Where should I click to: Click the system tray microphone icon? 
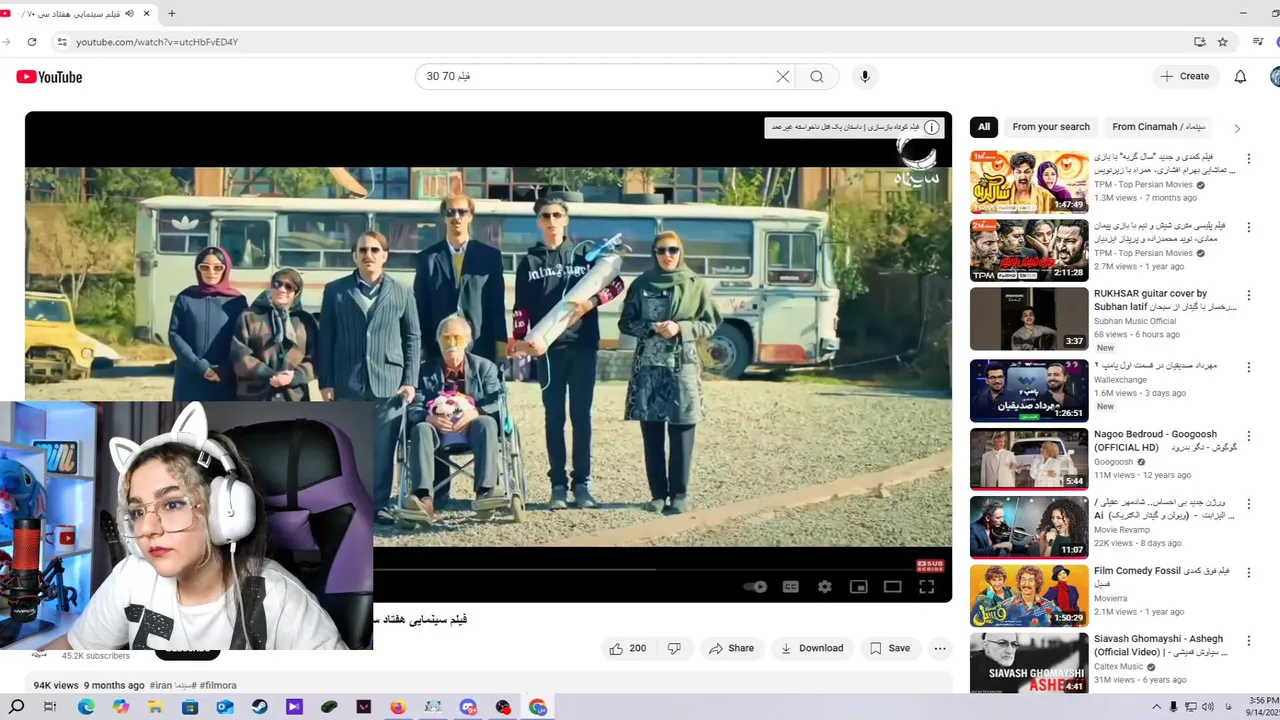(1174, 707)
